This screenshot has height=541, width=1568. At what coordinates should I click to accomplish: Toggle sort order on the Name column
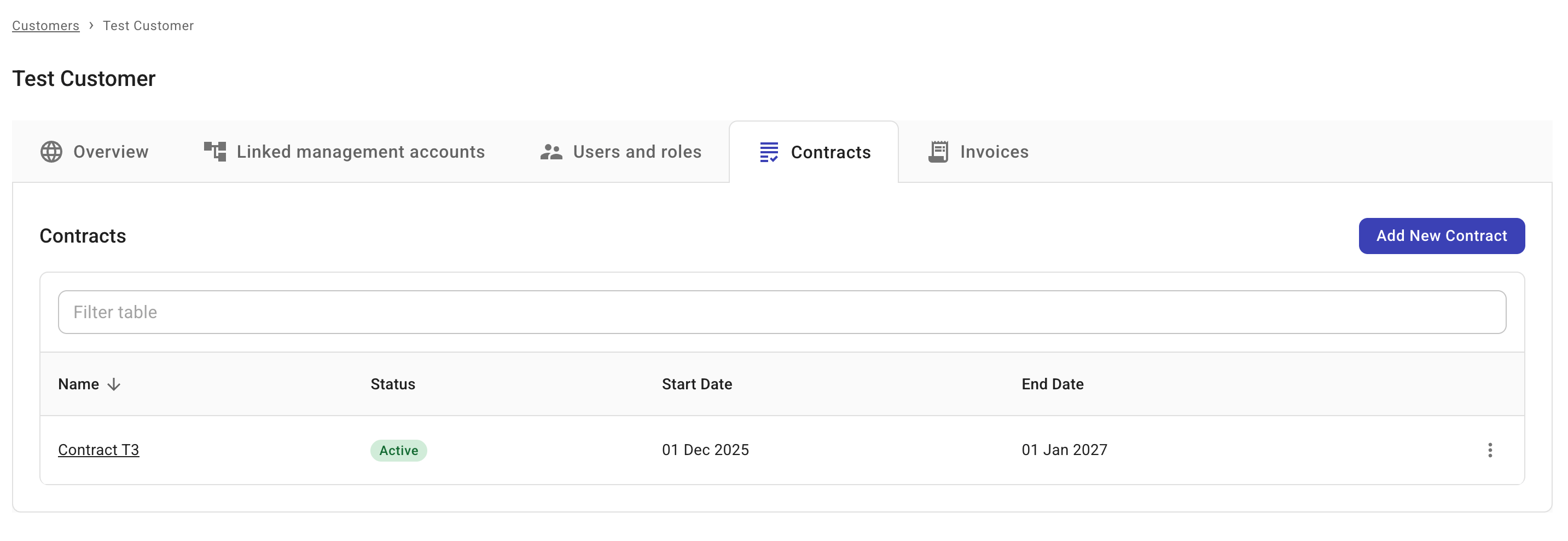tap(79, 384)
